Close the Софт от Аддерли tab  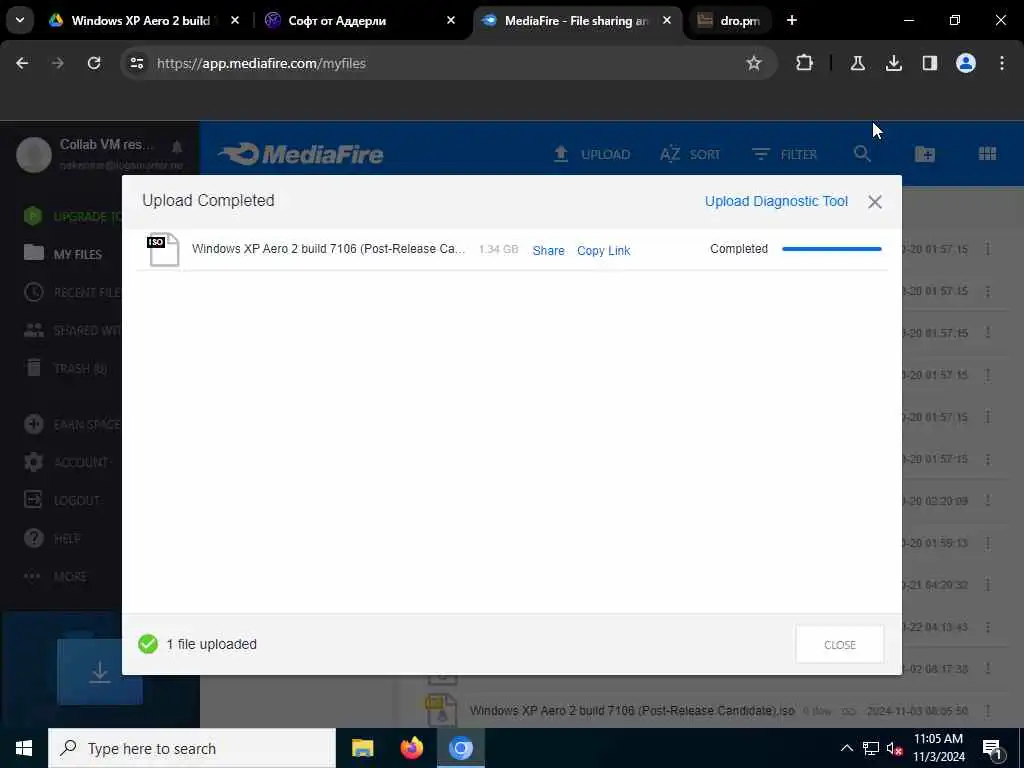point(451,20)
